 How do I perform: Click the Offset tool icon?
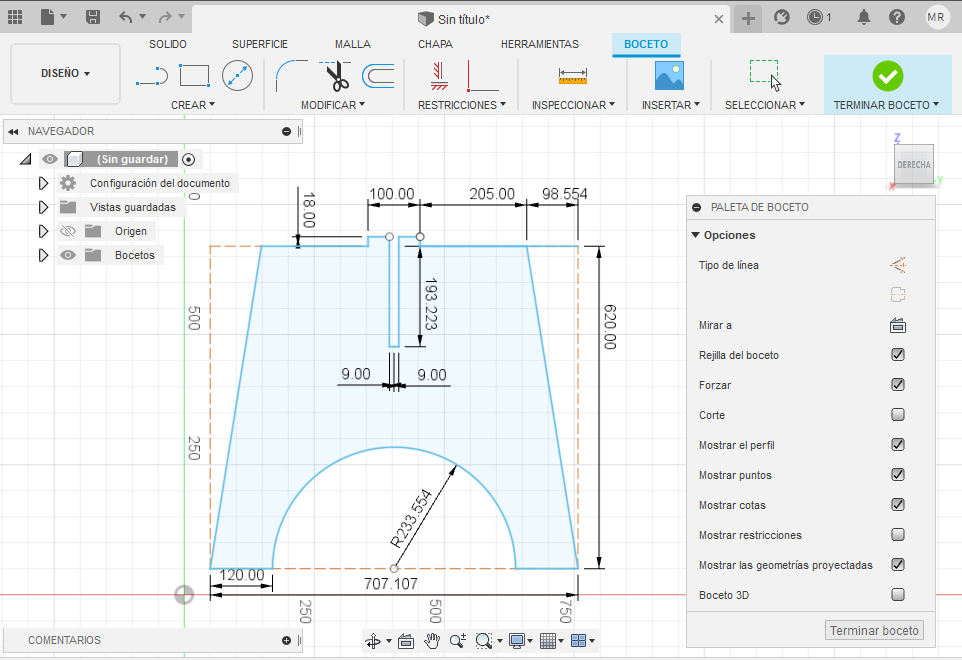pos(377,75)
